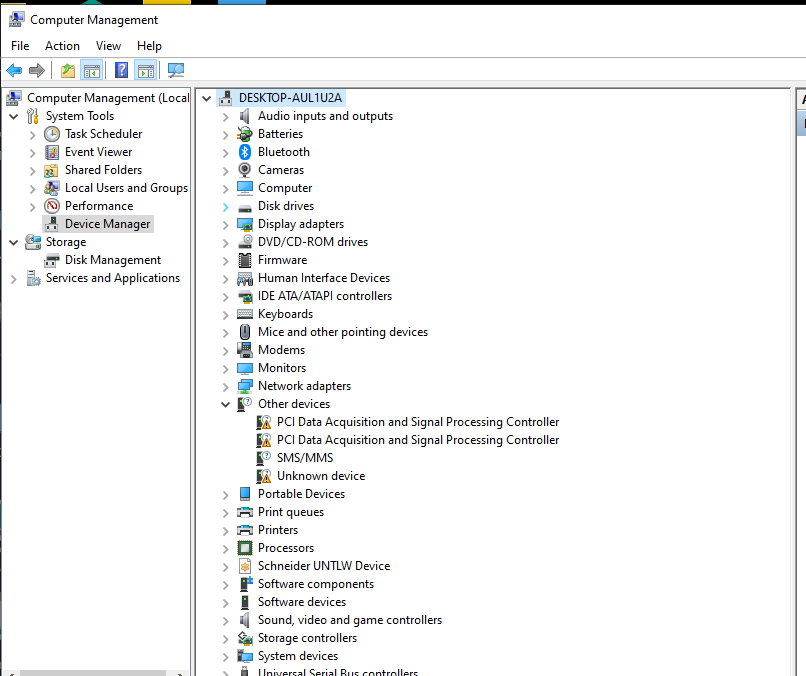Select the IDE ATA/ATAPI controllers row
Viewport: 806px width, 676px height.
pos(325,296)
